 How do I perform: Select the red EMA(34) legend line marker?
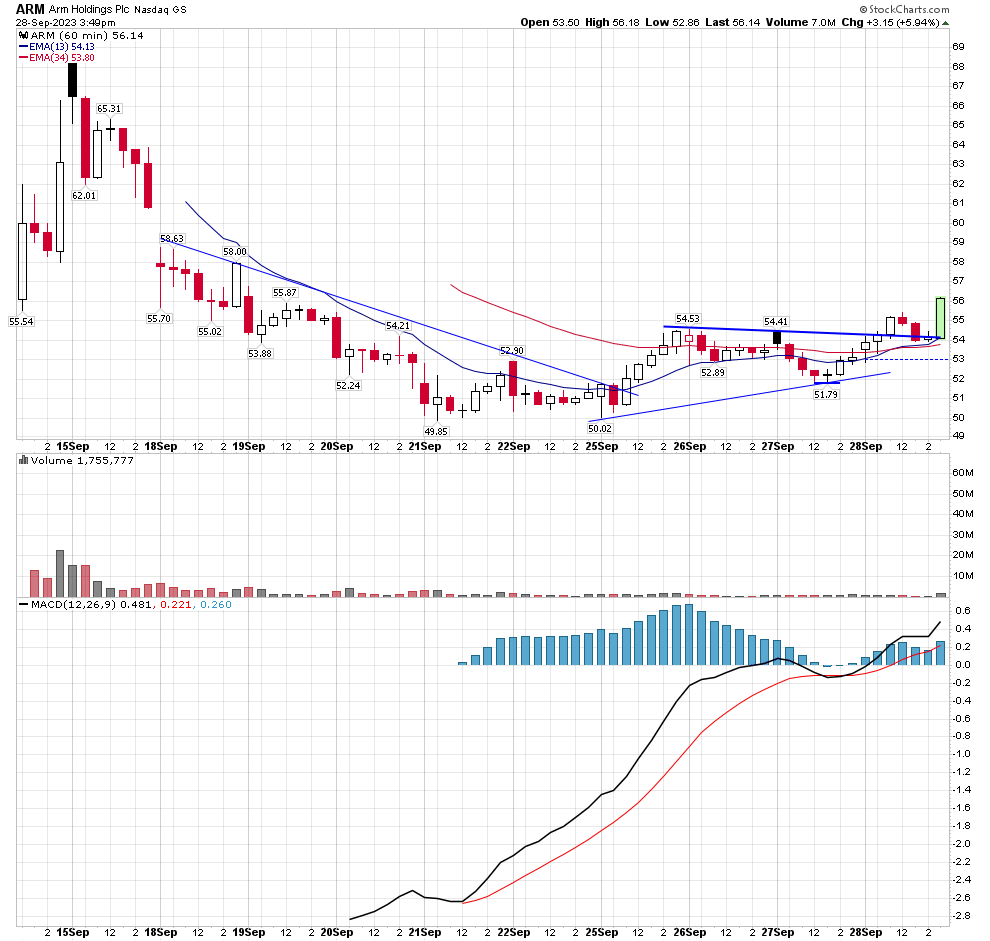(24, 57)
